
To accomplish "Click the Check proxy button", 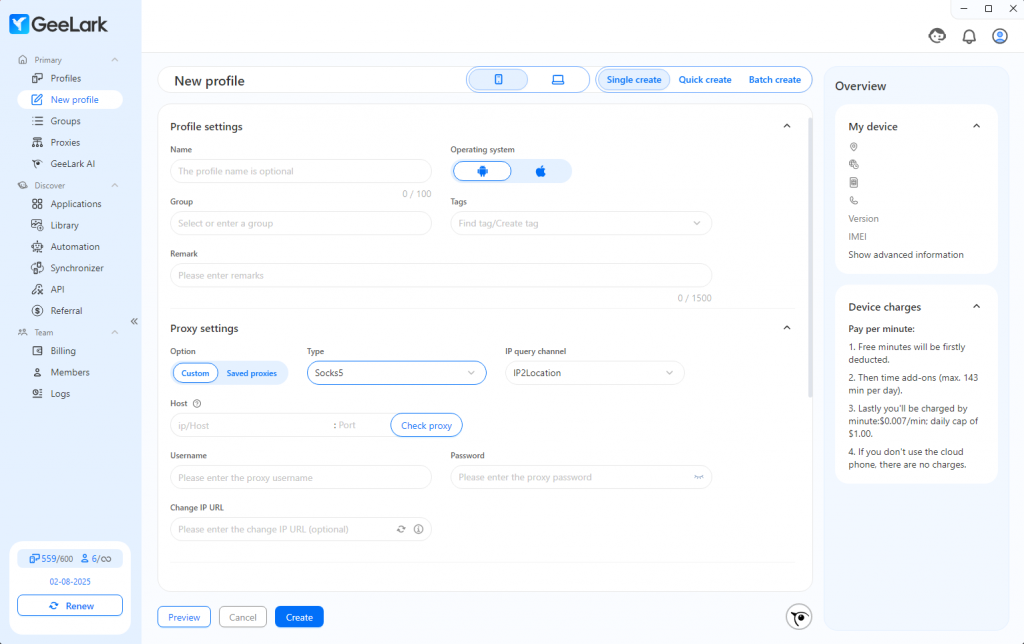I will tap(426, 425).
